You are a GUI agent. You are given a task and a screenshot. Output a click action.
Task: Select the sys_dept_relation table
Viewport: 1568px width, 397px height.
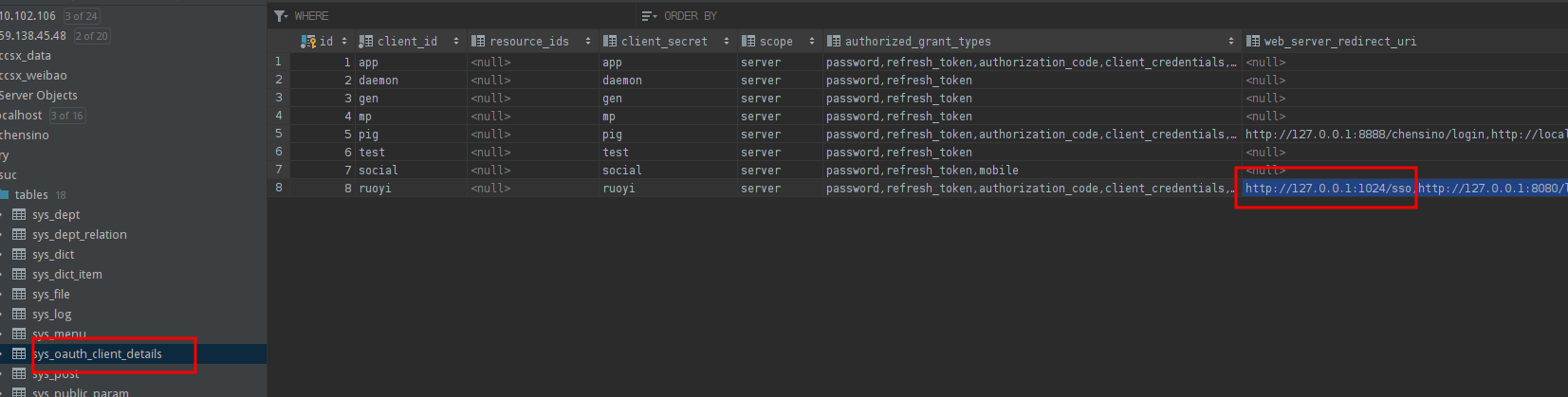[x=80, y=235]
